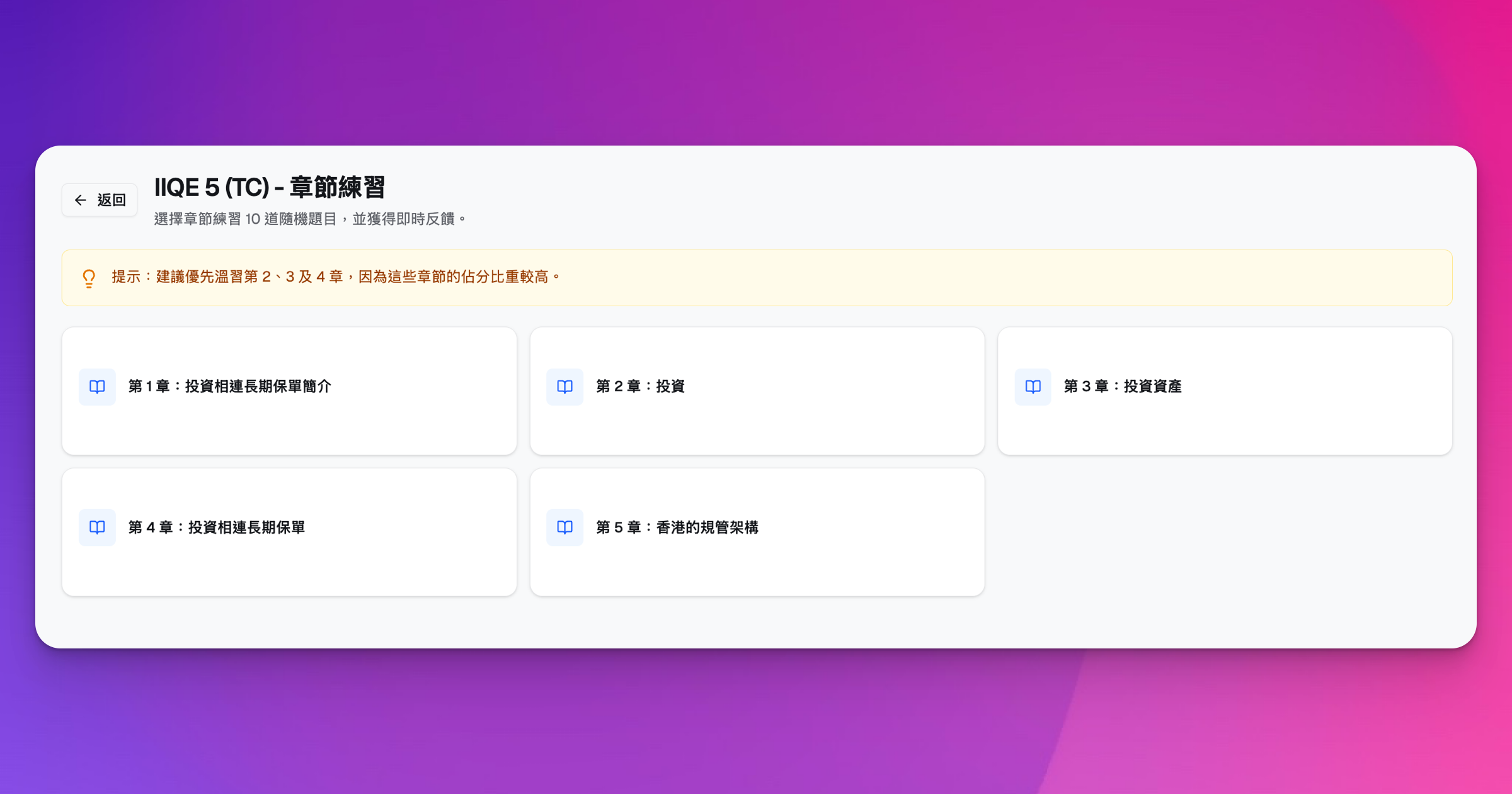Open 第 1 章：投資相連長期保單簡介

coord(289,391)
